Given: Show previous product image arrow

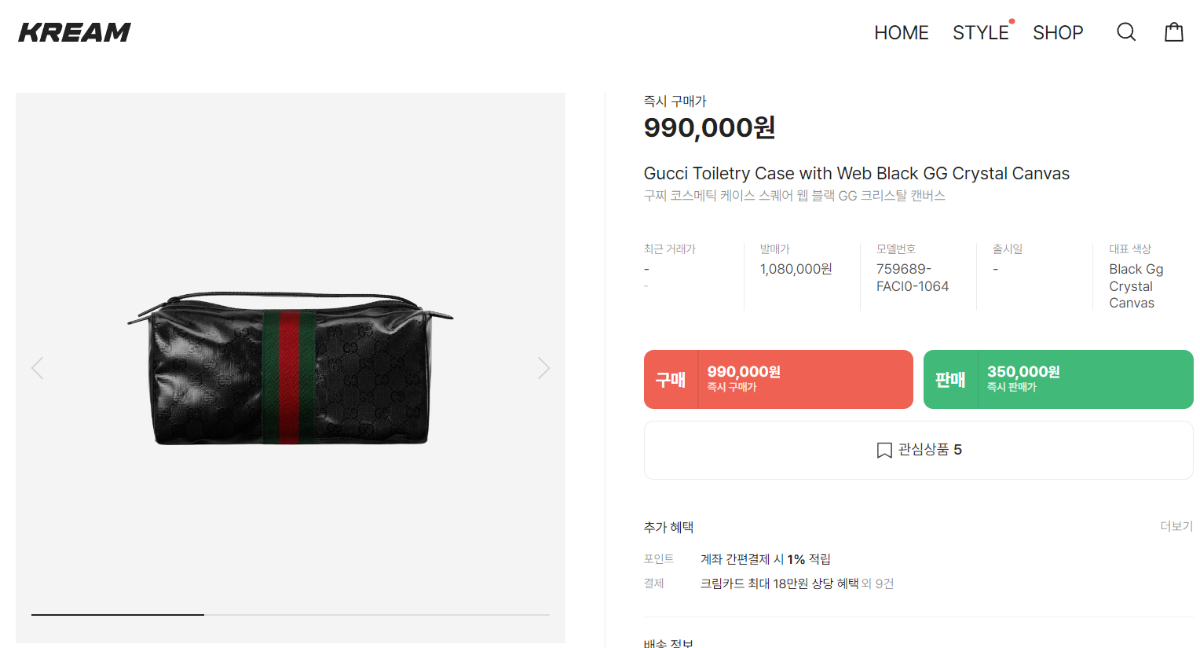Looking at the screenshot, I should [37, 368].
